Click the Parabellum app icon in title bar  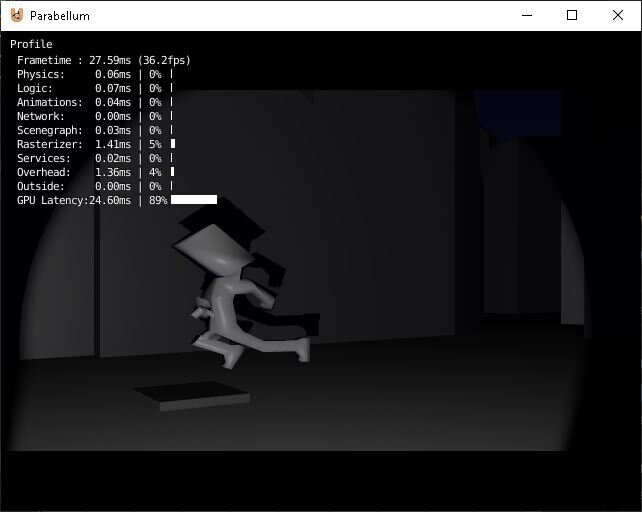17,15
